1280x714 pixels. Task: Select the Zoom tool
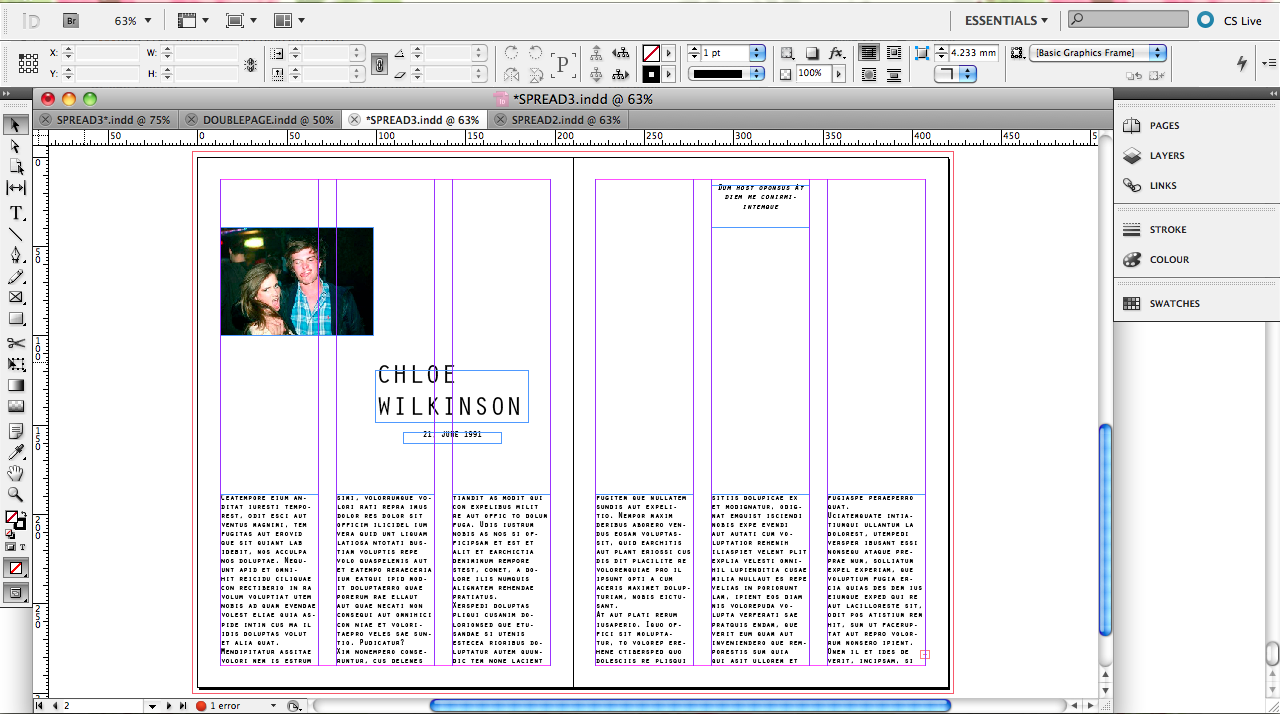pos(16,492)
